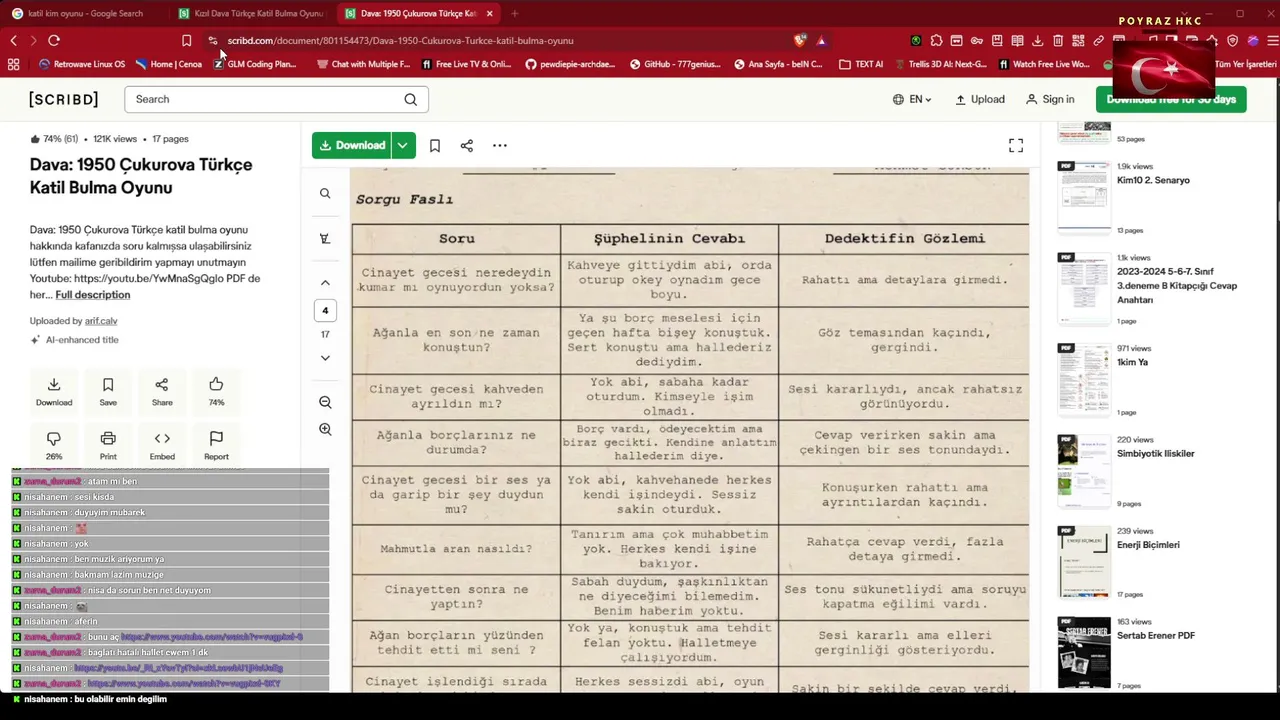The image size is (1280, 720).
Task: Click the Brave Shields lion icon
Action: pos(800,41)
